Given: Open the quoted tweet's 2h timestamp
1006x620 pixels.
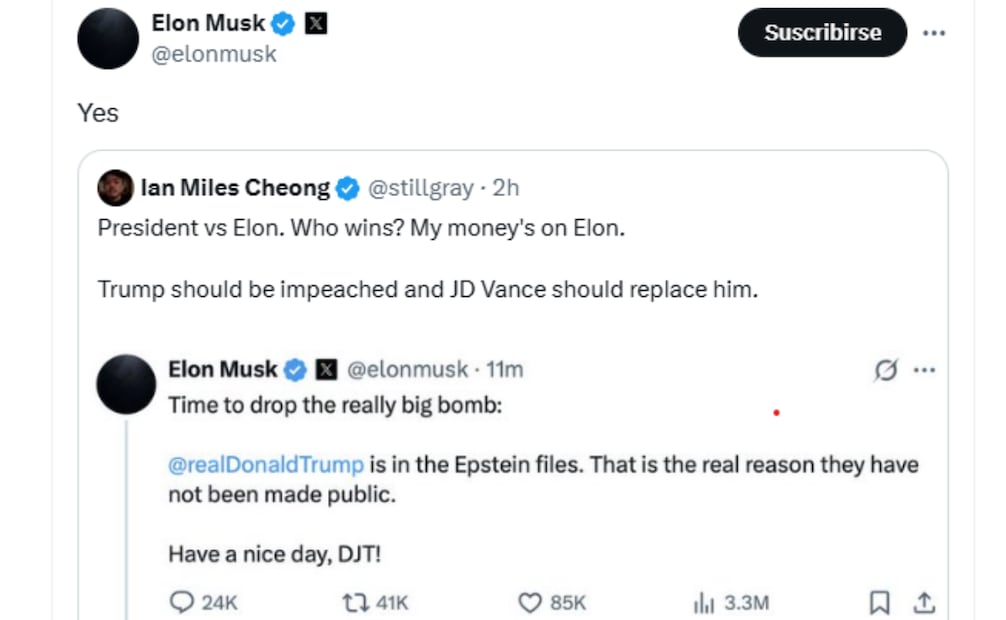Looking at the screenshot, I should [506, 187].
